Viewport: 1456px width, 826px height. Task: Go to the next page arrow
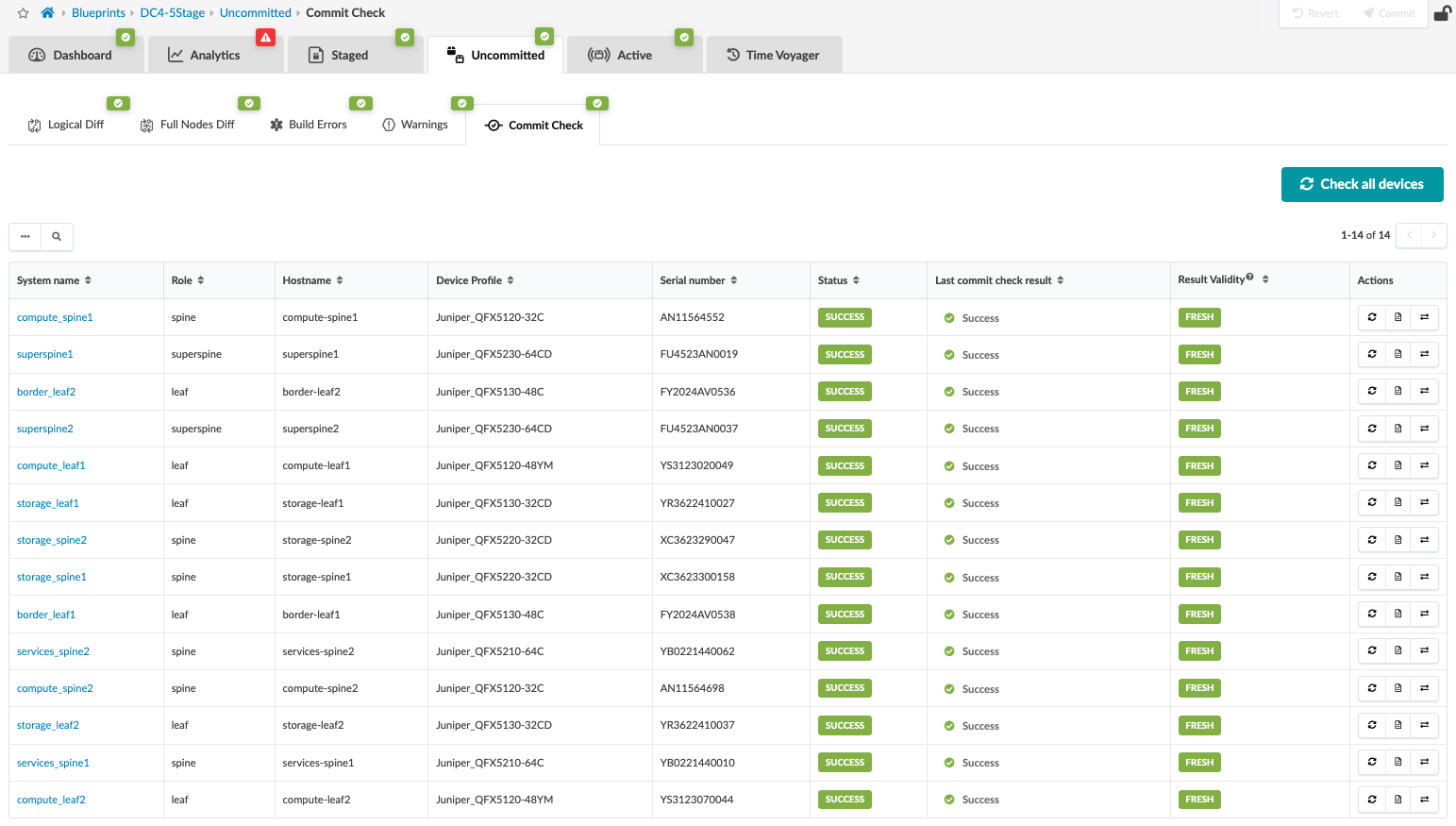(x=1433, y=235)
